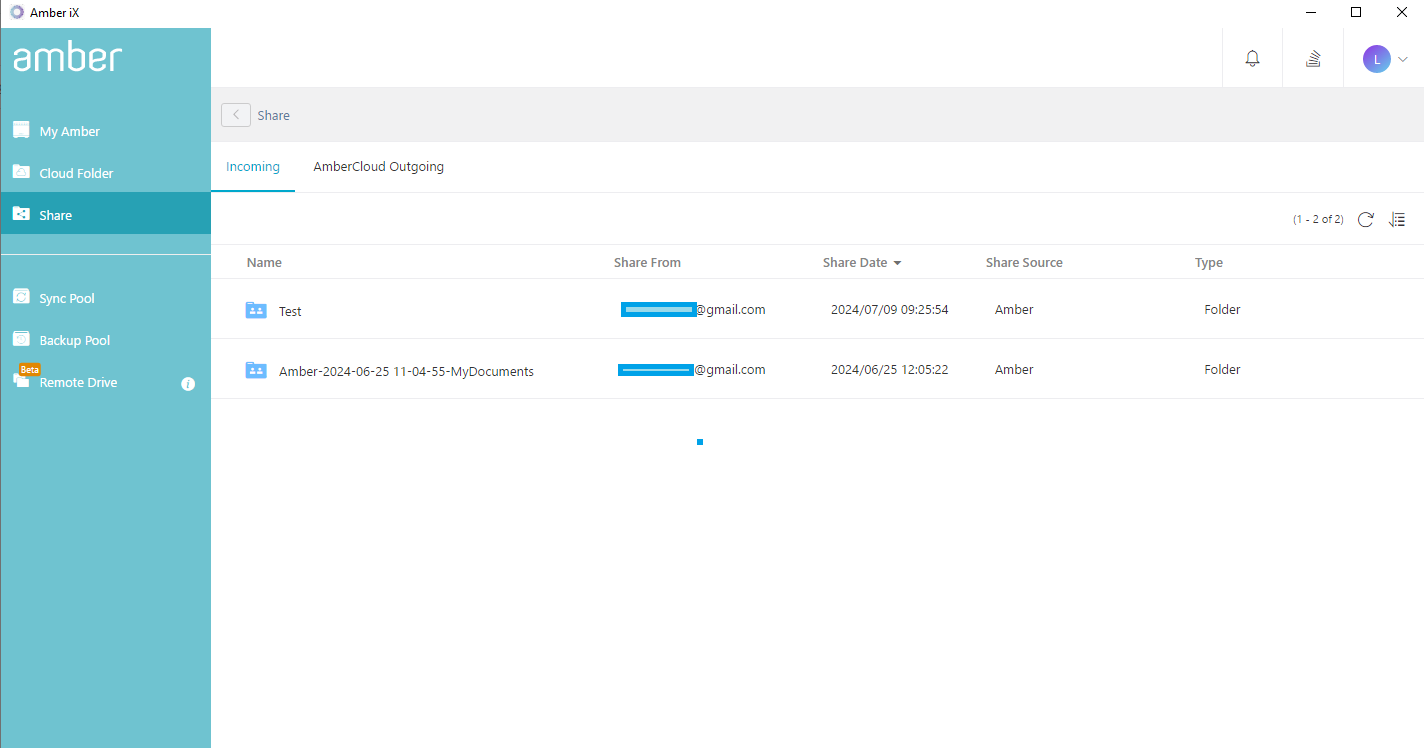Switch to the Incoming tab
The image size is (1424, 748).
253,167
